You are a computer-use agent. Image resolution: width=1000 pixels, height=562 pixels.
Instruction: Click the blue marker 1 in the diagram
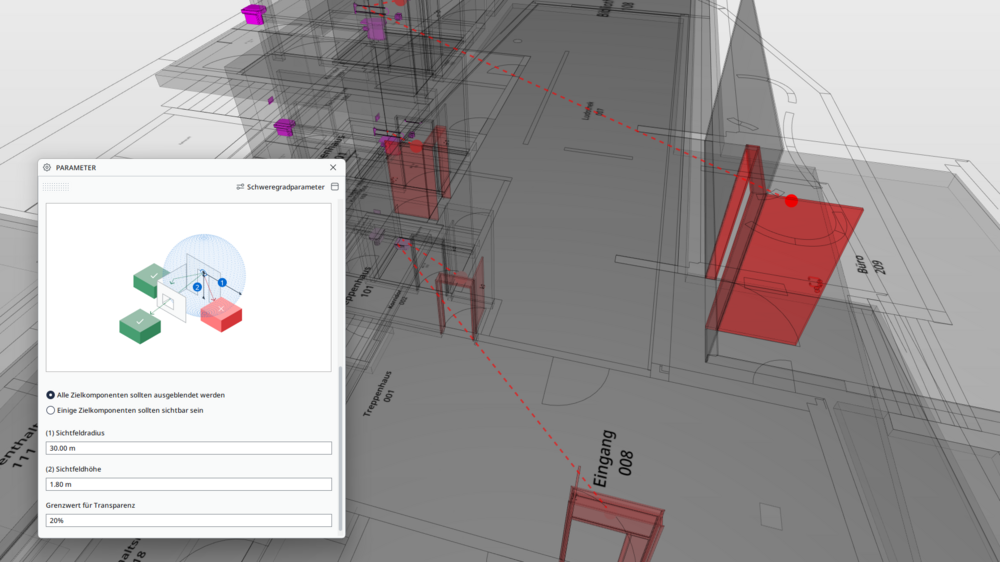(x=223, y=282)
